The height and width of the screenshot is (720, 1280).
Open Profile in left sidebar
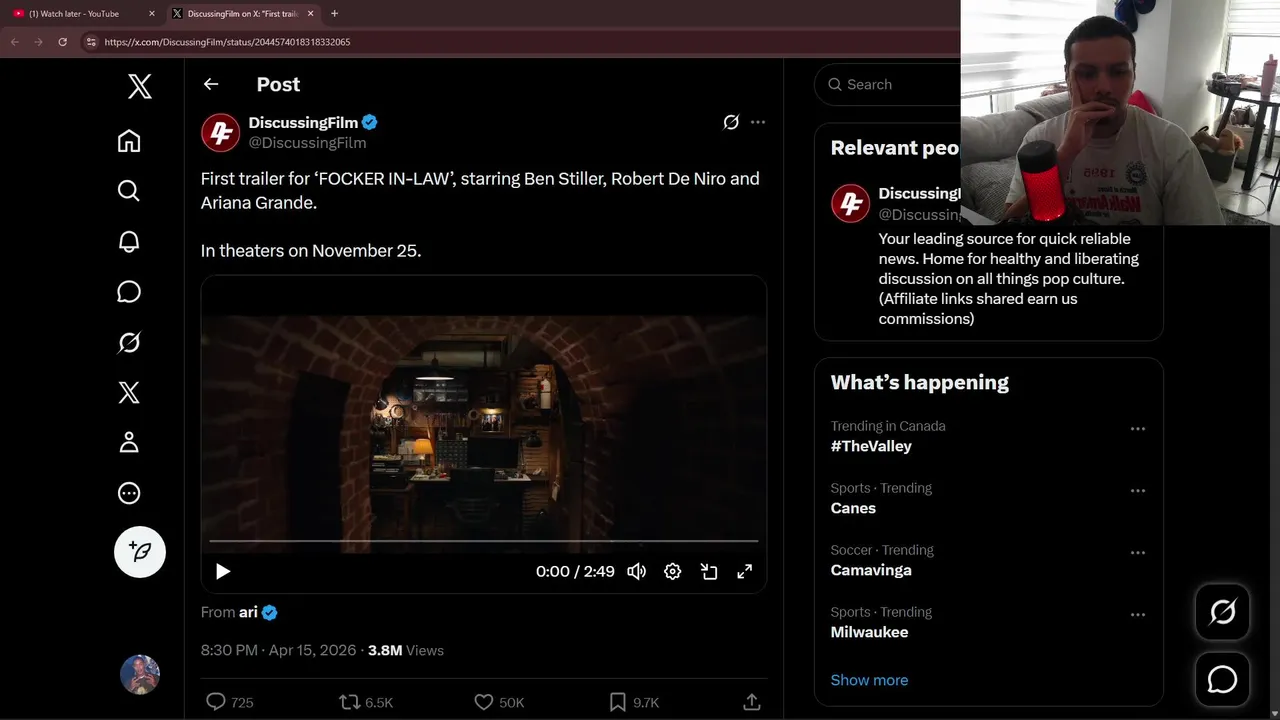pos(129,442)
